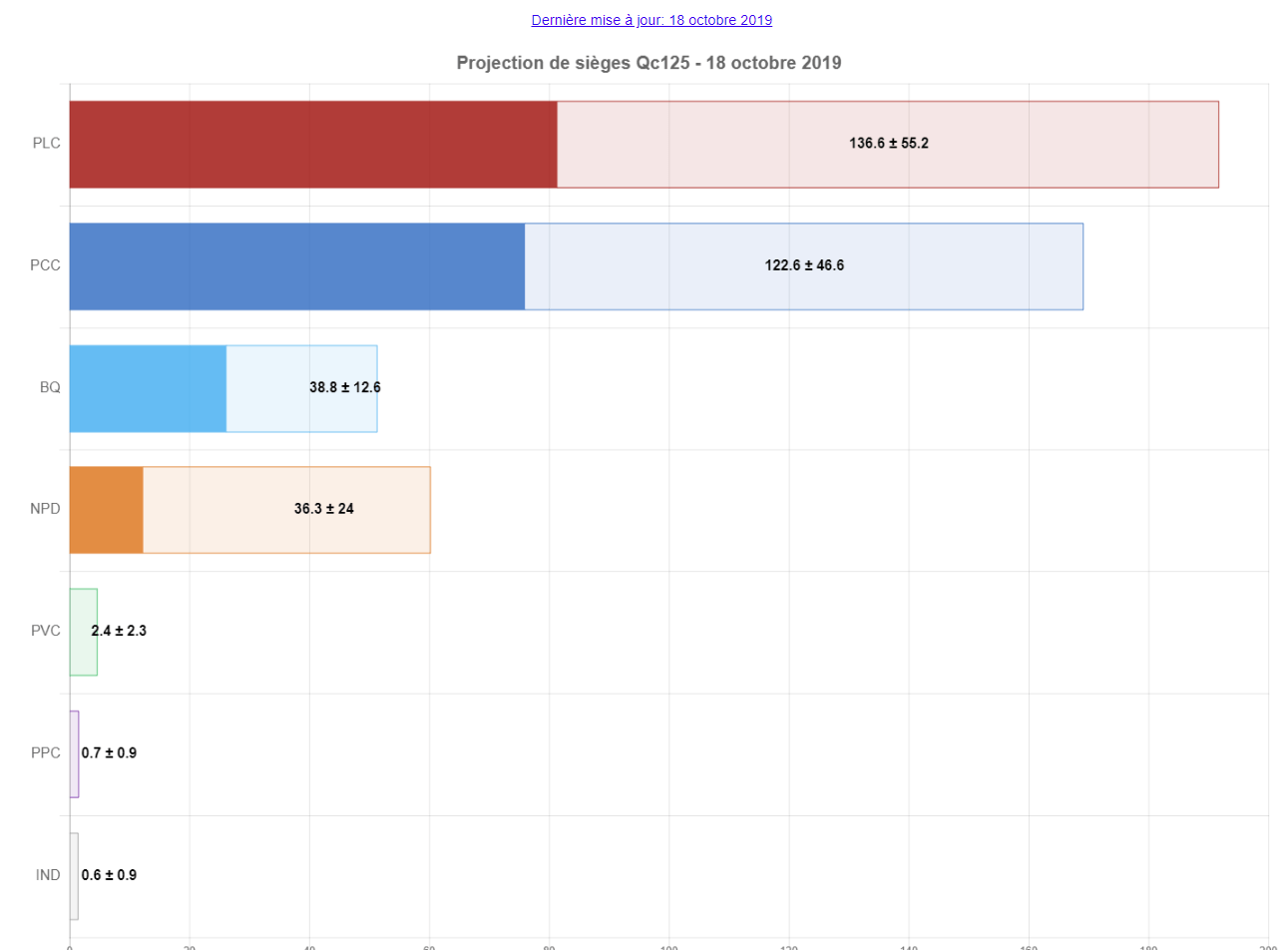Click the solid light-blue BQ bar
1288x950 pixels.
[148, 388]
